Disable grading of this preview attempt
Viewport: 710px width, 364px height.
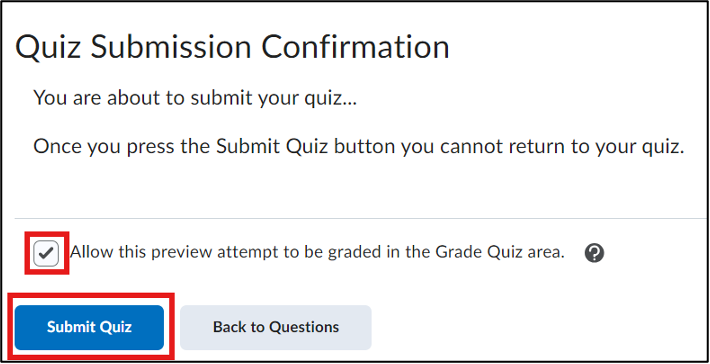[46, 254]
